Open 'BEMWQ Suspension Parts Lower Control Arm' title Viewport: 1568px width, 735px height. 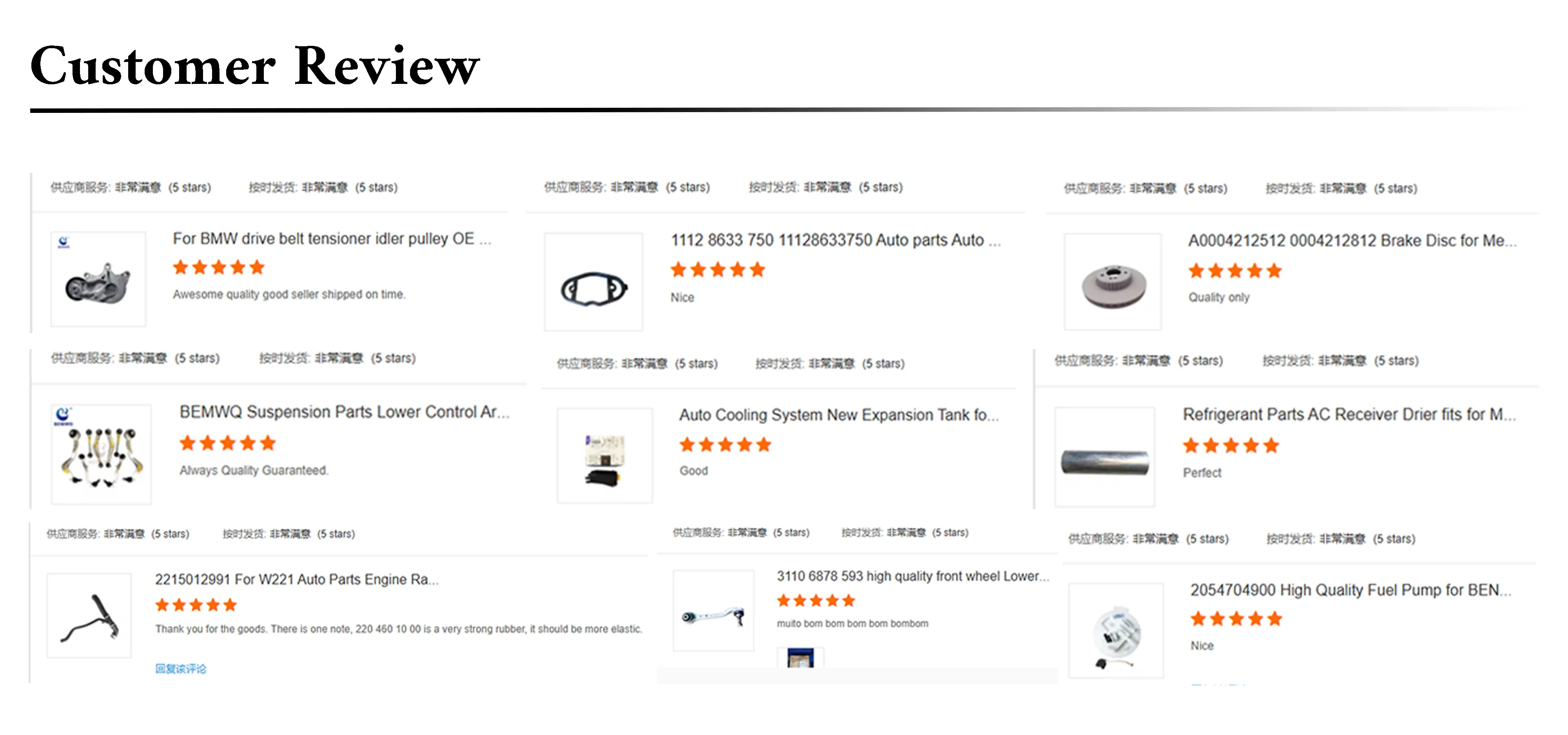pos(345,412)
